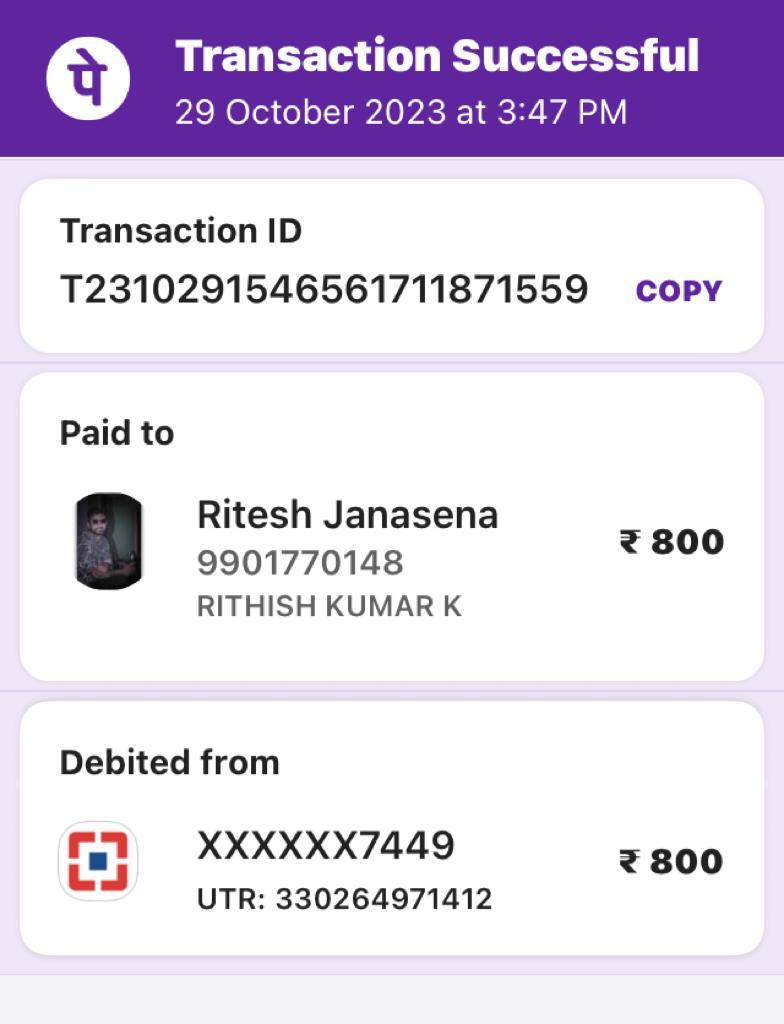Screen dimensions: 784x1024
Task: Click the Debited from heading
Action: click(169, 762)
